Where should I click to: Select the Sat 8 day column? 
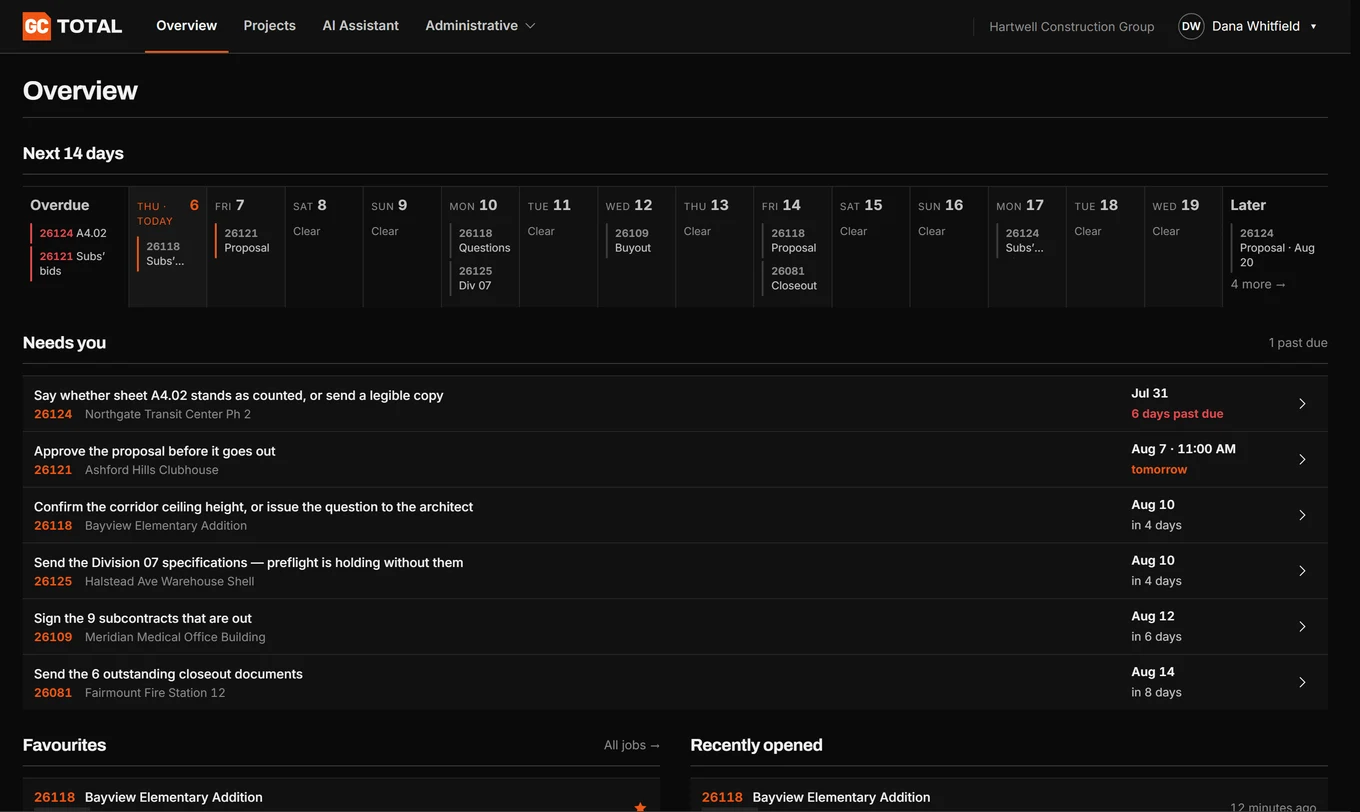(324, 246)
